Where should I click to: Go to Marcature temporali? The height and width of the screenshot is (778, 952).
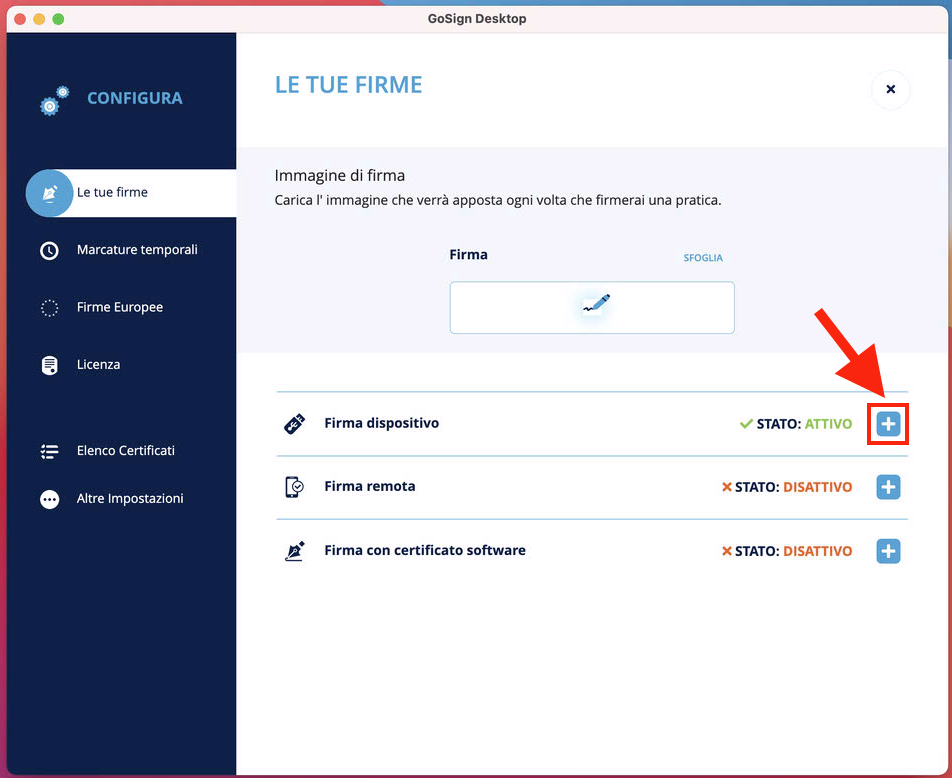pos(137,250)
